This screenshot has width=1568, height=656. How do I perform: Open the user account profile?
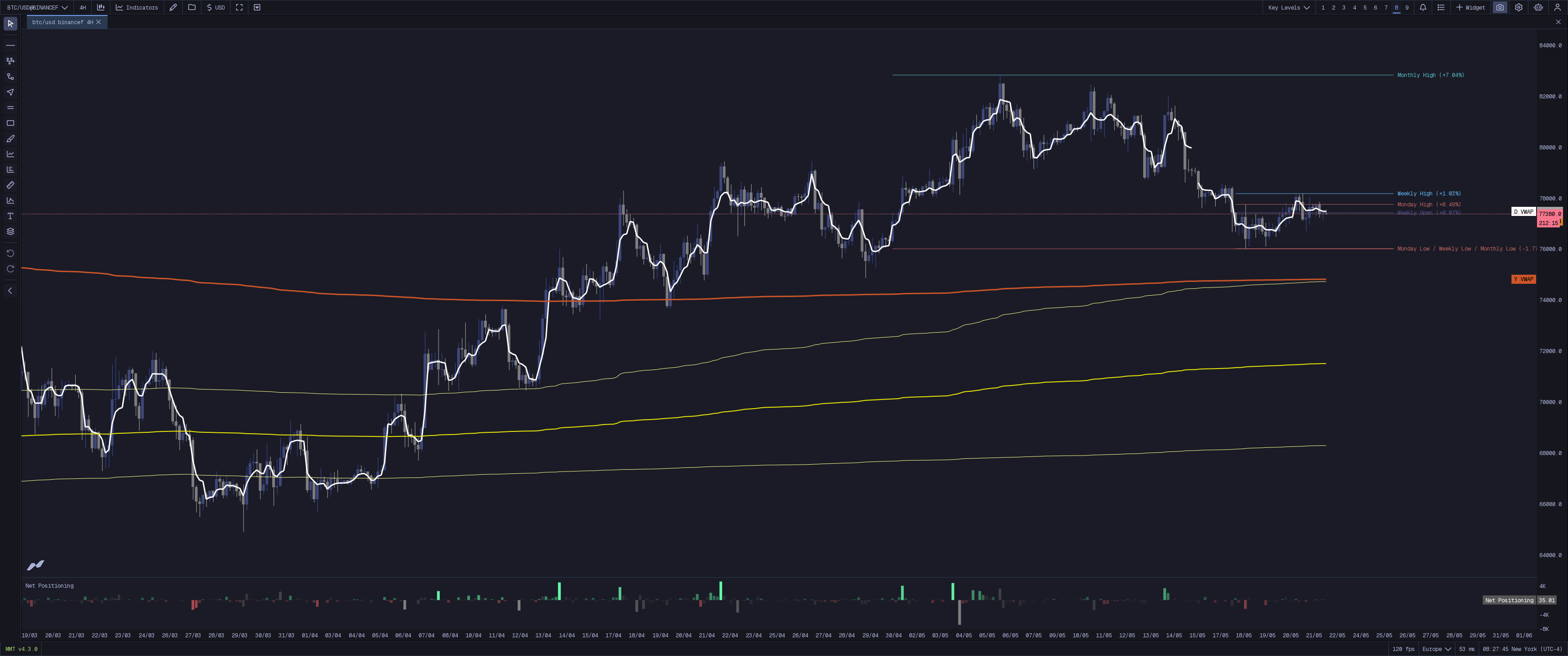tap(1558, 7)
